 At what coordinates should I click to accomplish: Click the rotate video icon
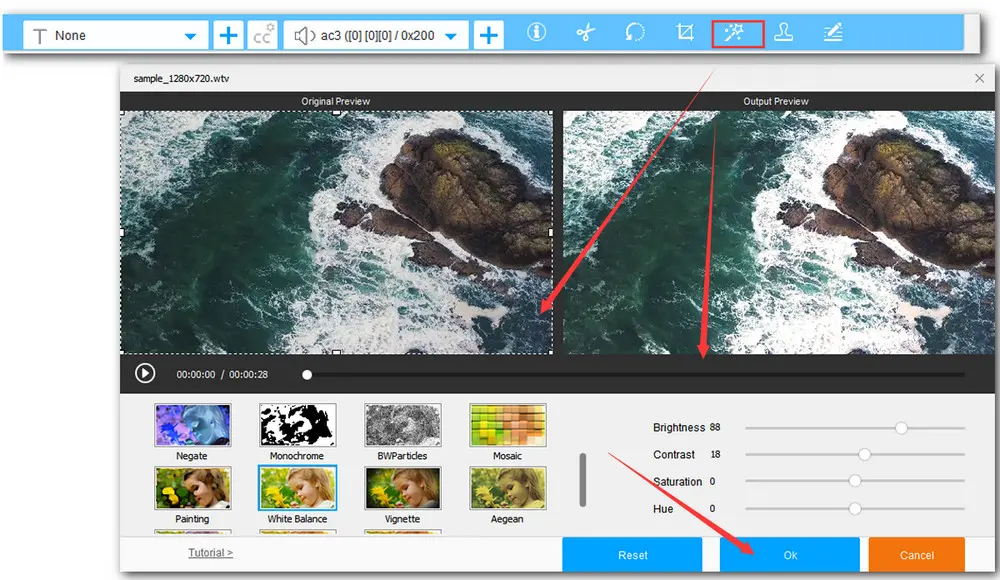(x=635, y=33)
